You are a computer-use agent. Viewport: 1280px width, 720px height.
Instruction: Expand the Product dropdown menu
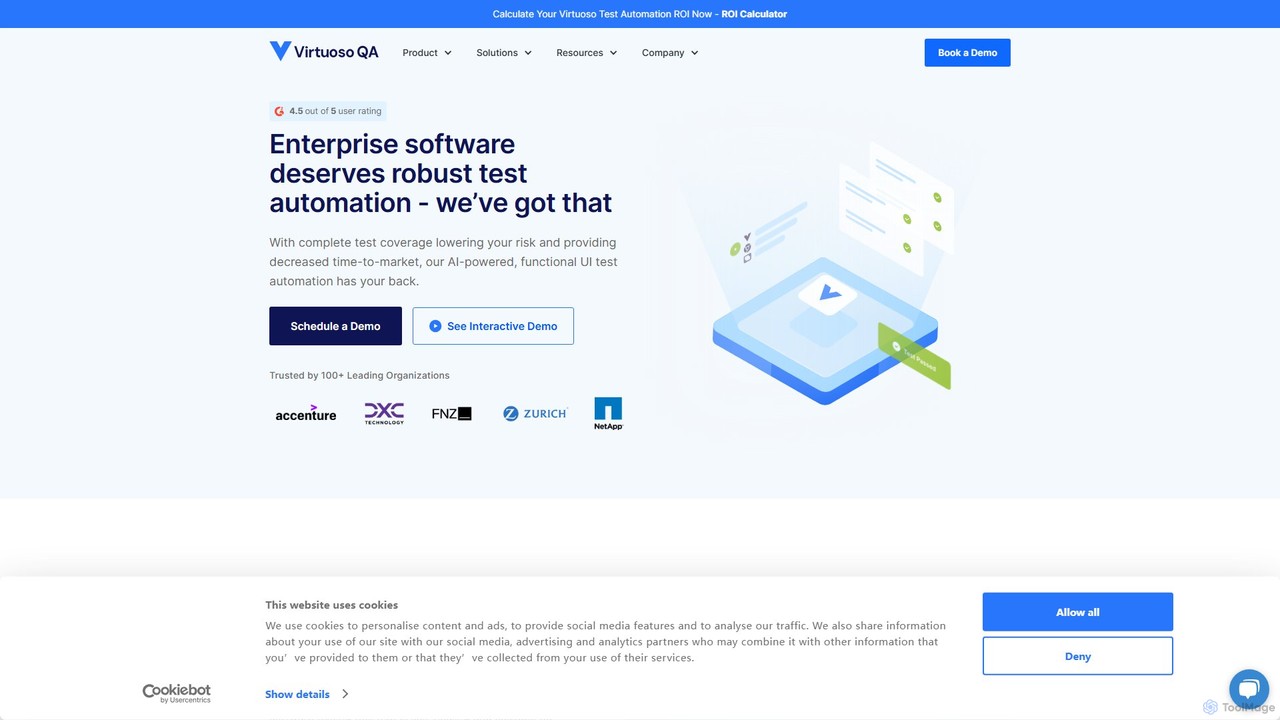coord(427,53)
